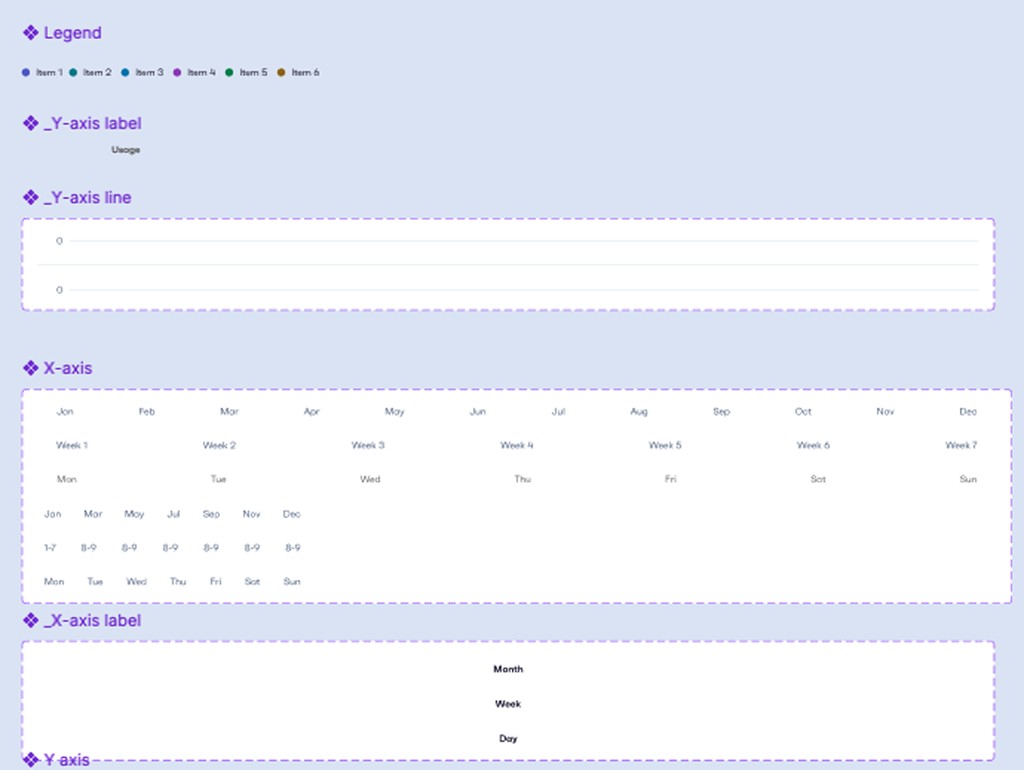Click the purple dot for Item 4
This screenshot has height=770, width=1024.
pos(177,72)
